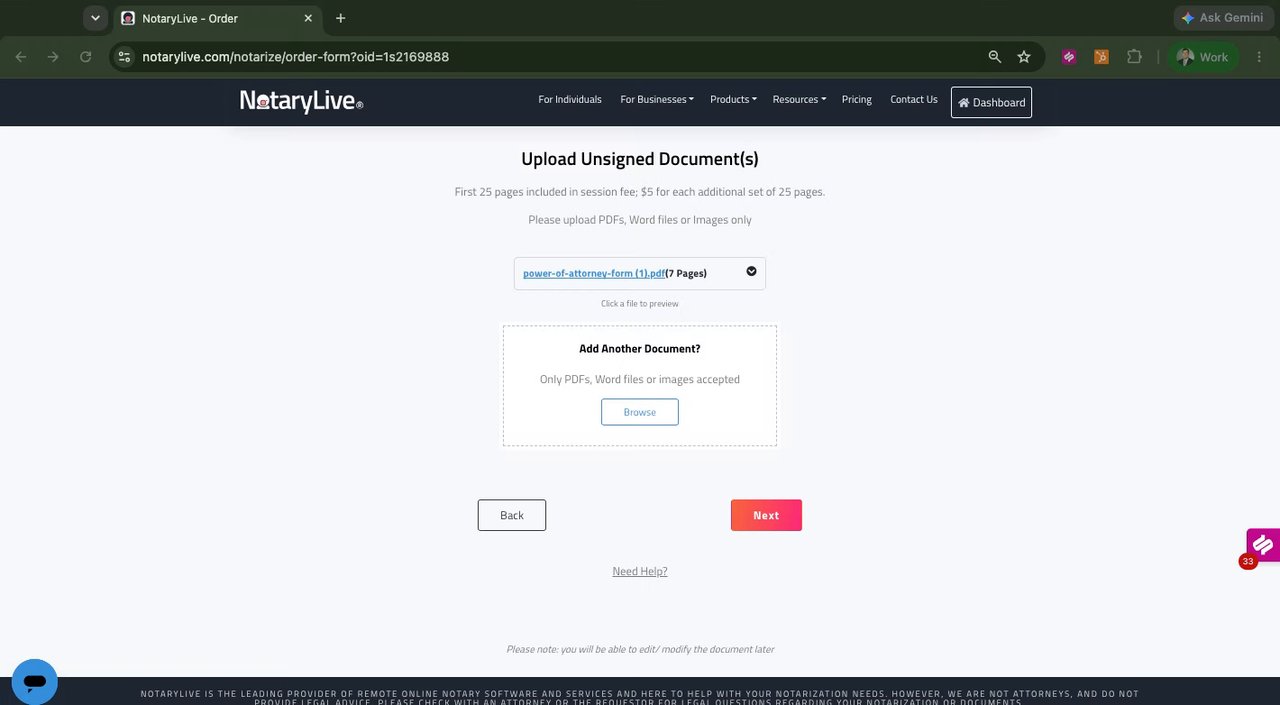Screen dimensions: 1280x705
Task: Click the Back button
Action: click(x=512, y=515)
